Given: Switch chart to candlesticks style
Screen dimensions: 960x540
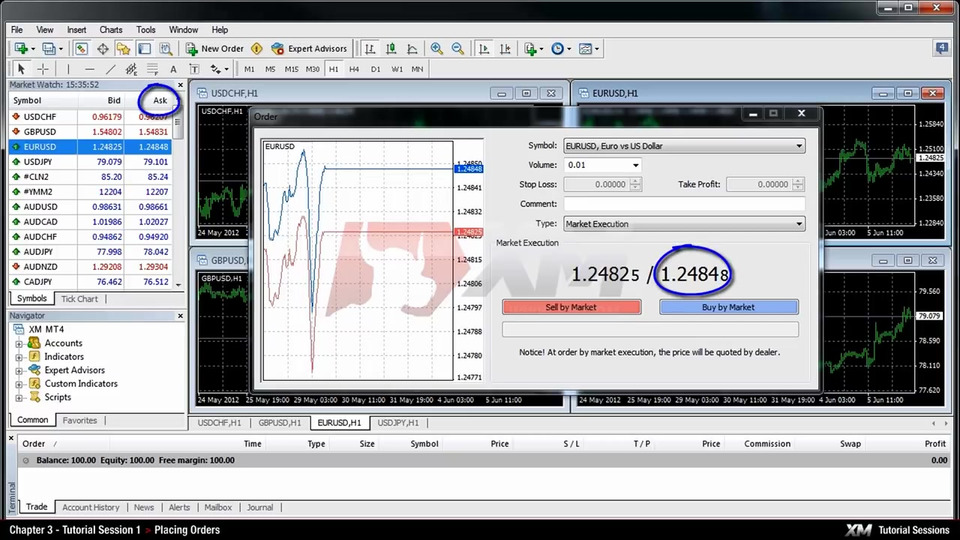Looking at the screenshot, I should [391, 48].
